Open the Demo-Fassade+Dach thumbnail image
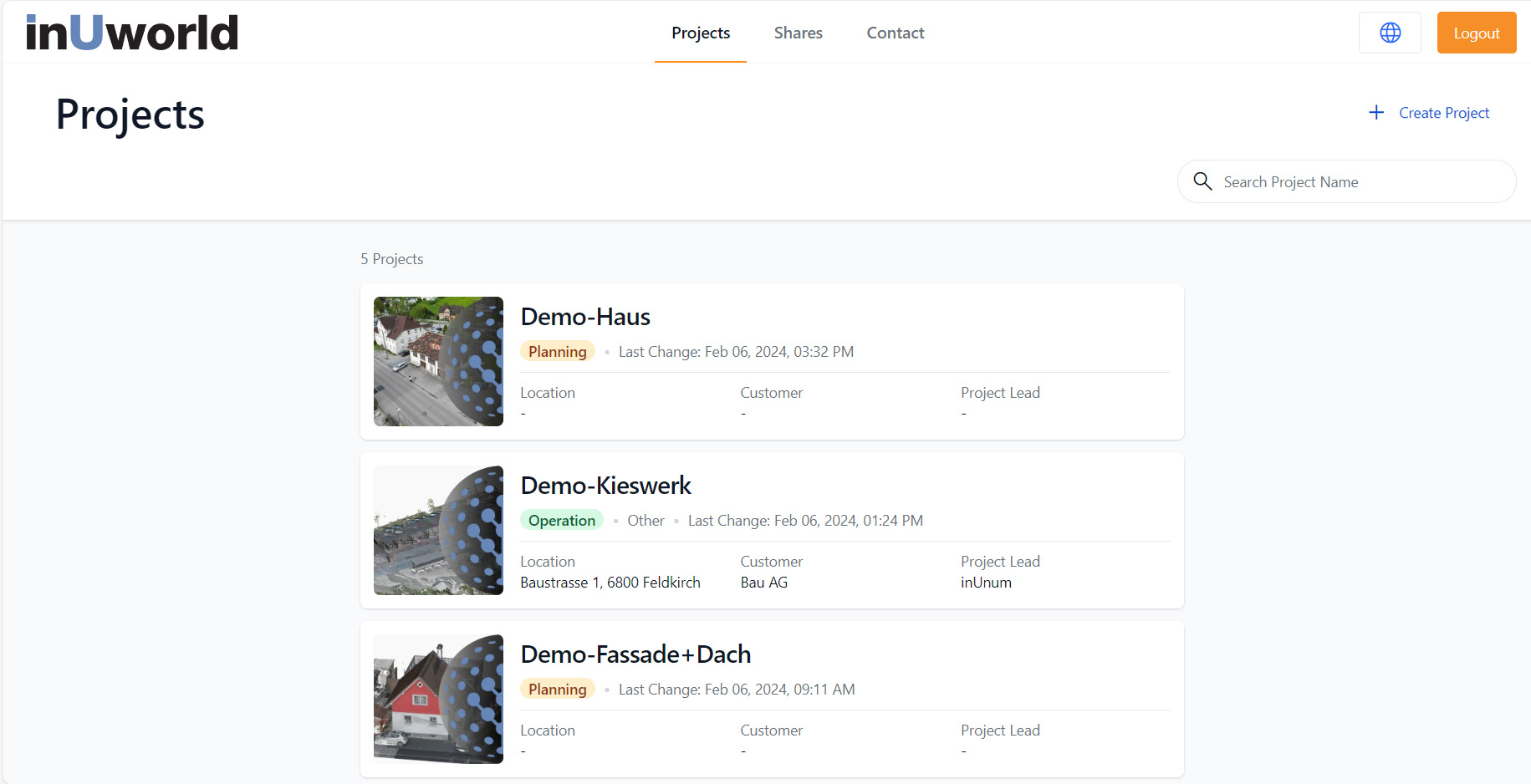This screenshot has height=784, width=1531. (x=438, y=699)
